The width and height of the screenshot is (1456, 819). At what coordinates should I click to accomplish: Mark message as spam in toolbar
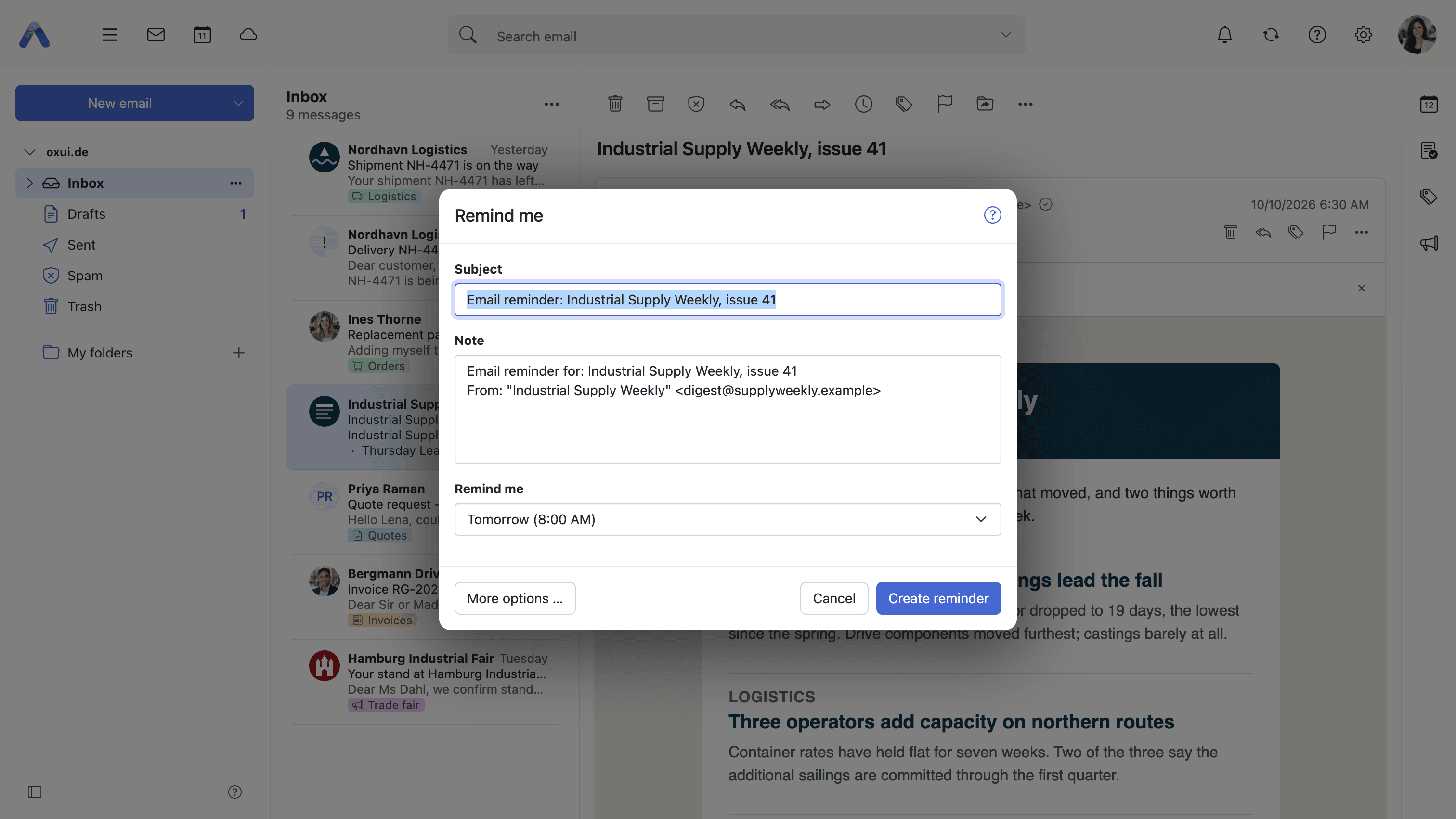[696, 104]
